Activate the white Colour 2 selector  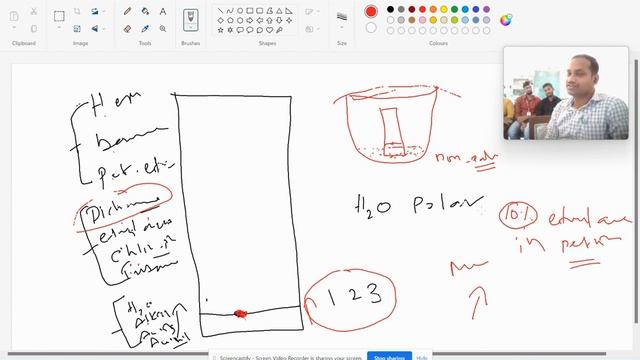tap(371, 28)
